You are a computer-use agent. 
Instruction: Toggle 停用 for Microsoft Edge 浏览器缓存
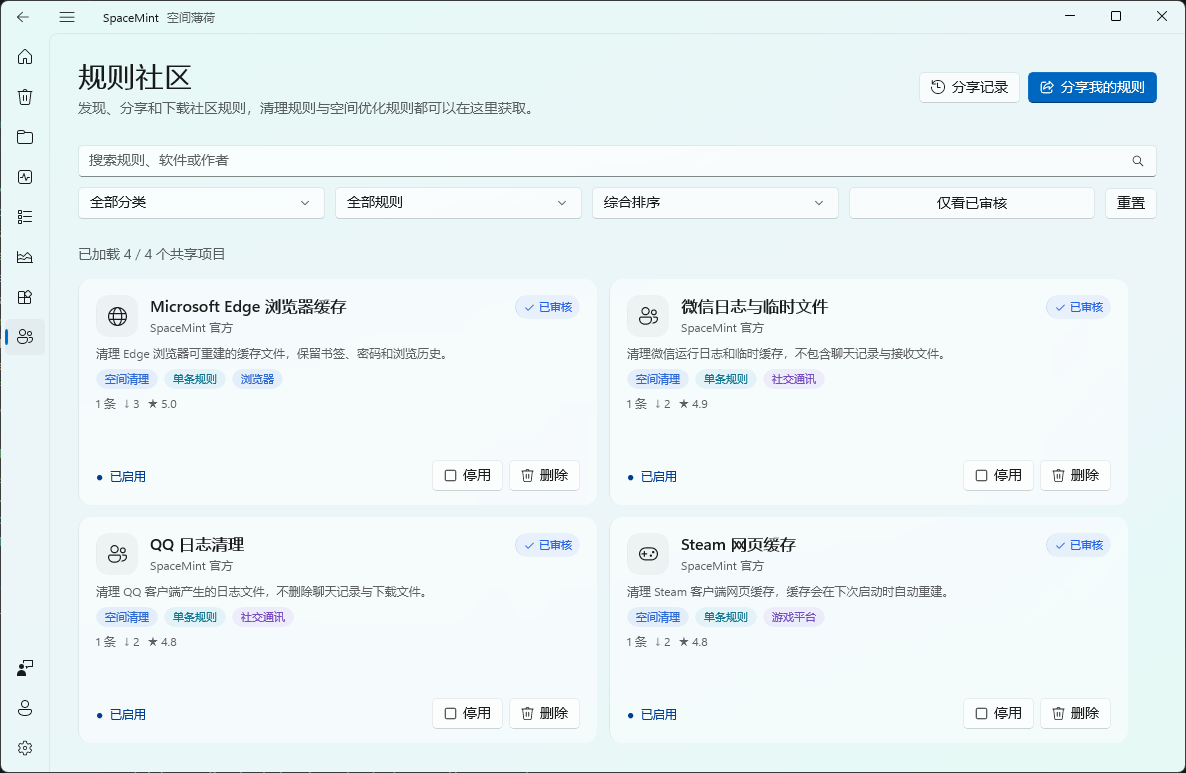coord(467,476)
